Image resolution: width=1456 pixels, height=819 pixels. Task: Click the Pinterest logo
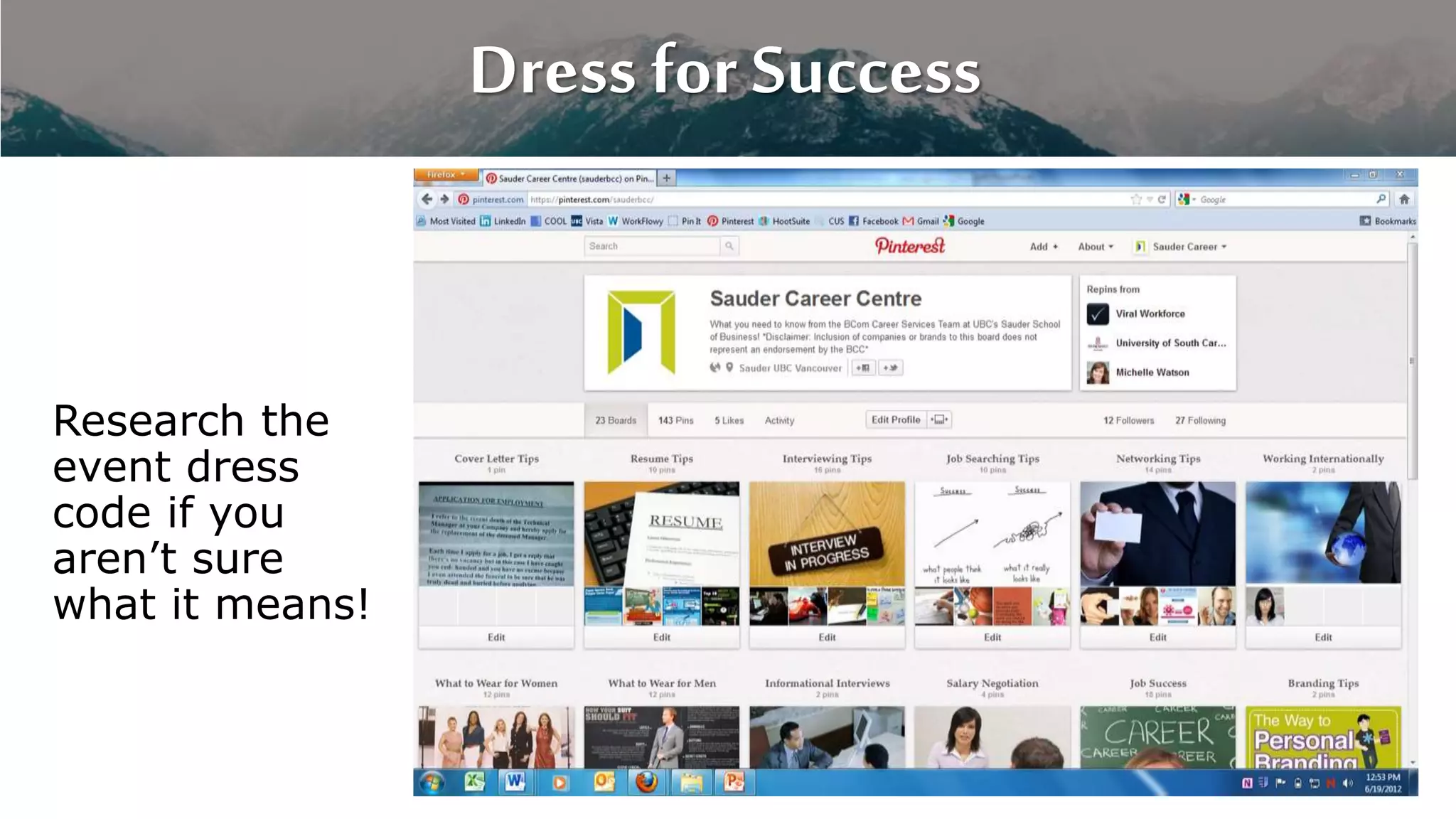pyautogui.click(x=910, y=246)
